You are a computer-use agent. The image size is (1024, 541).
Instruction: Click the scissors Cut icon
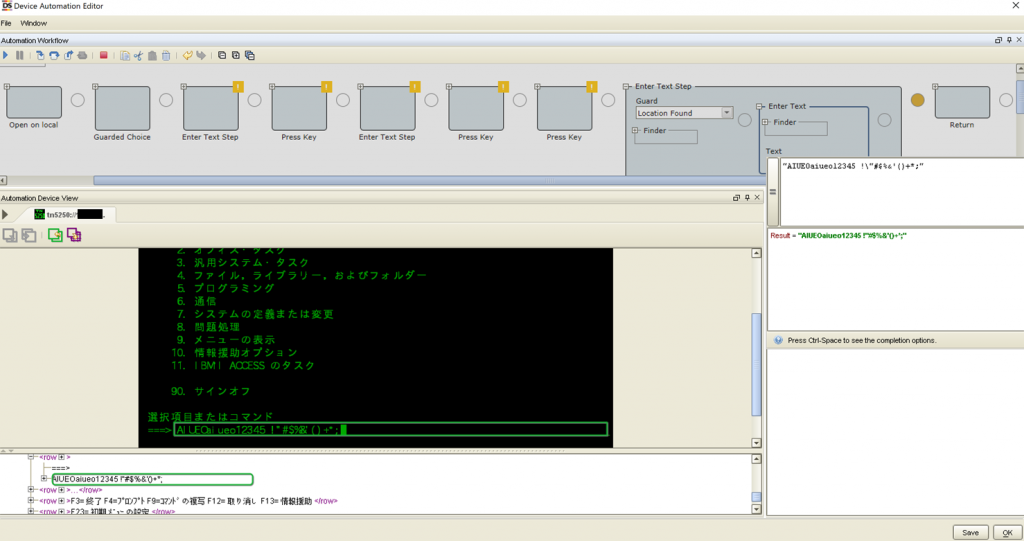pos(138,55)
